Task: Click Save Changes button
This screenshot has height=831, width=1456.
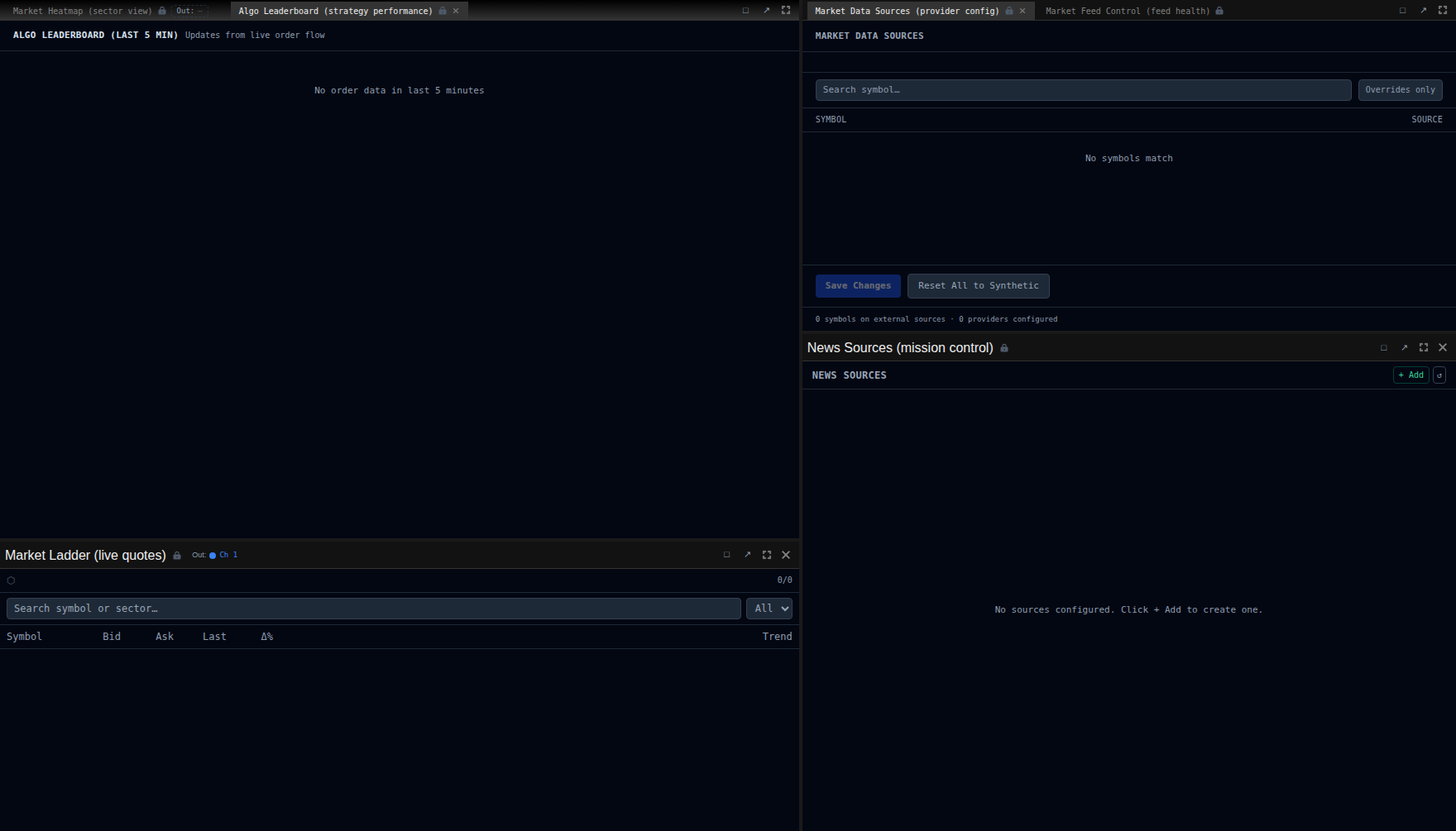Action: [x=858, y=286]
